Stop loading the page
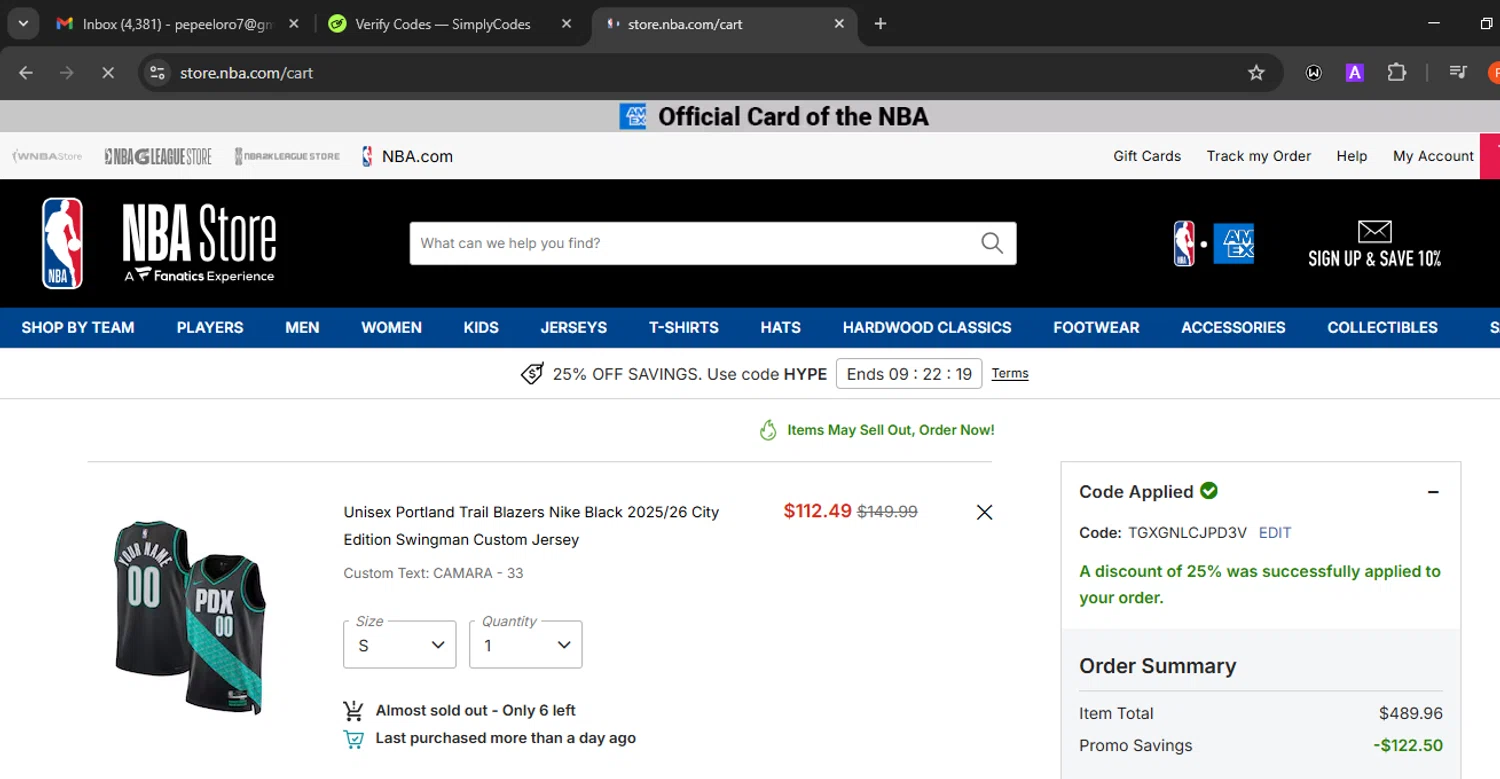The height and width of the screenshot is (779, 1500). (108, 72)
